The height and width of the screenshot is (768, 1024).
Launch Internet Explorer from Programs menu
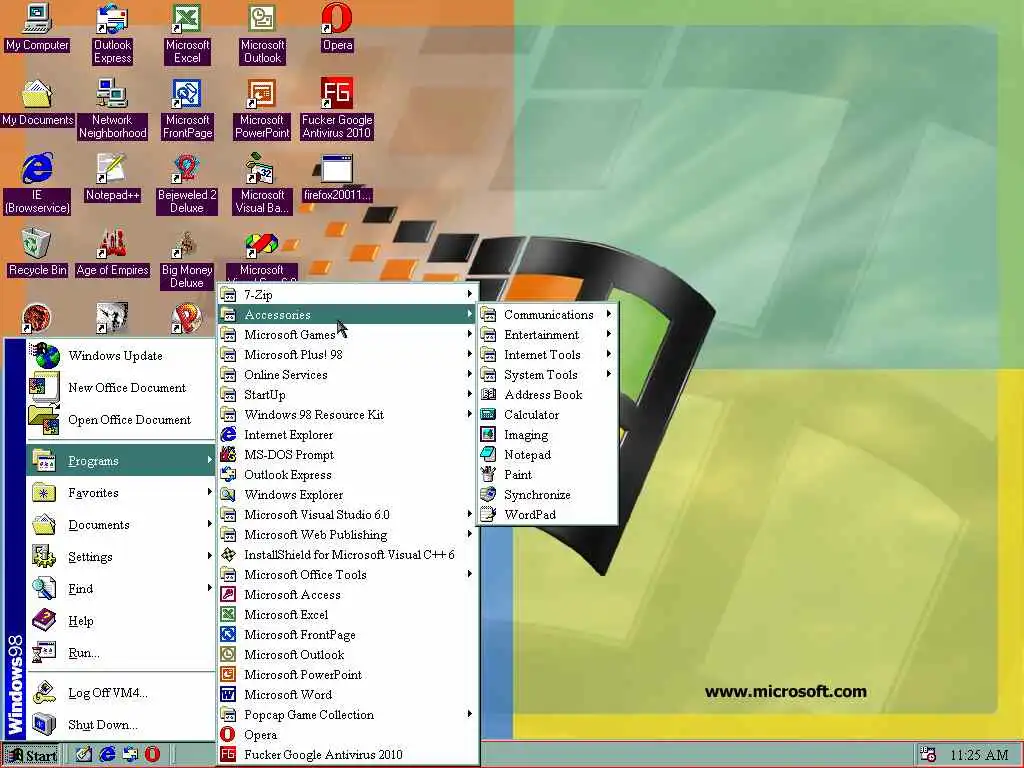pos(347,435)
